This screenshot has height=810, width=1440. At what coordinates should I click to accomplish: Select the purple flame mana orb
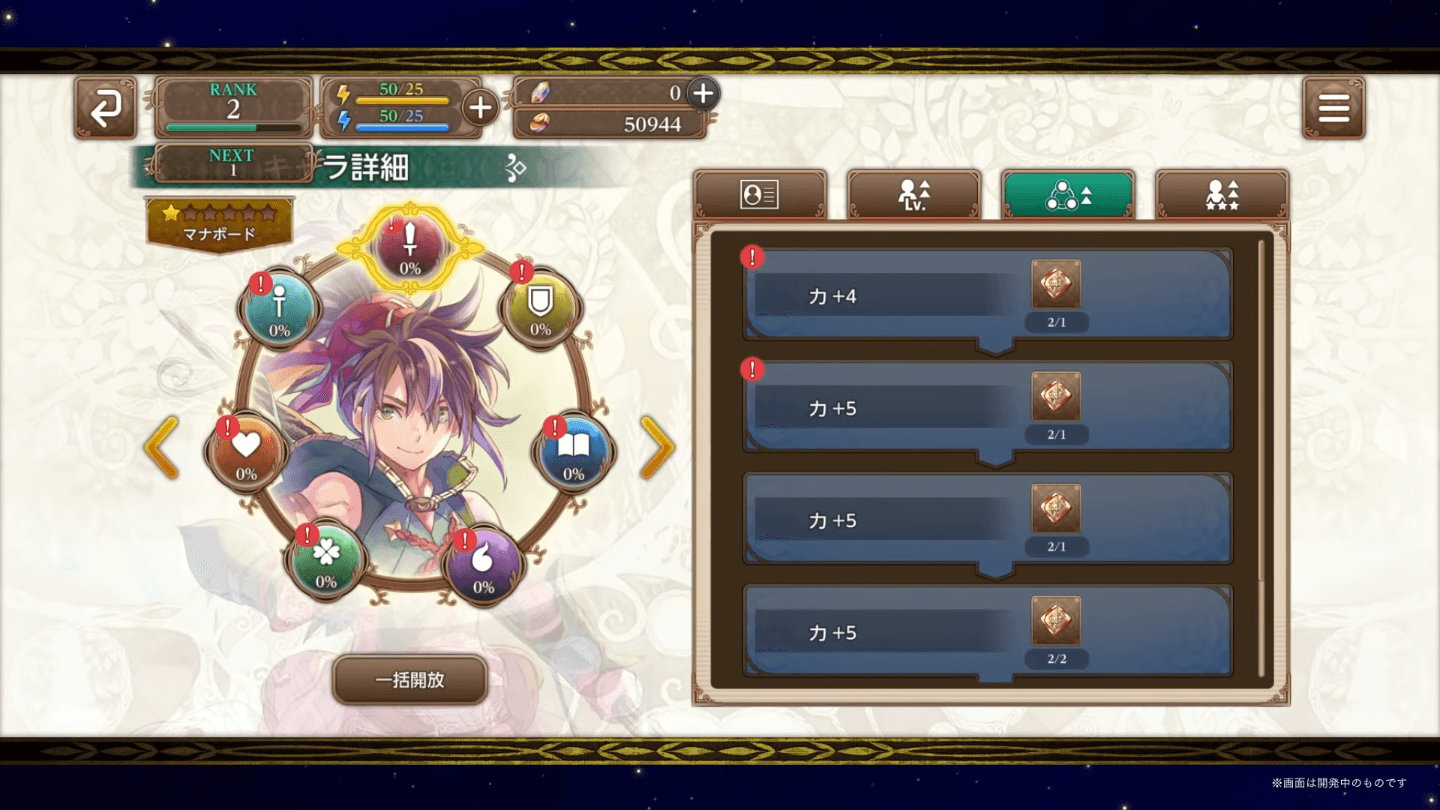[x=483, y=565]
